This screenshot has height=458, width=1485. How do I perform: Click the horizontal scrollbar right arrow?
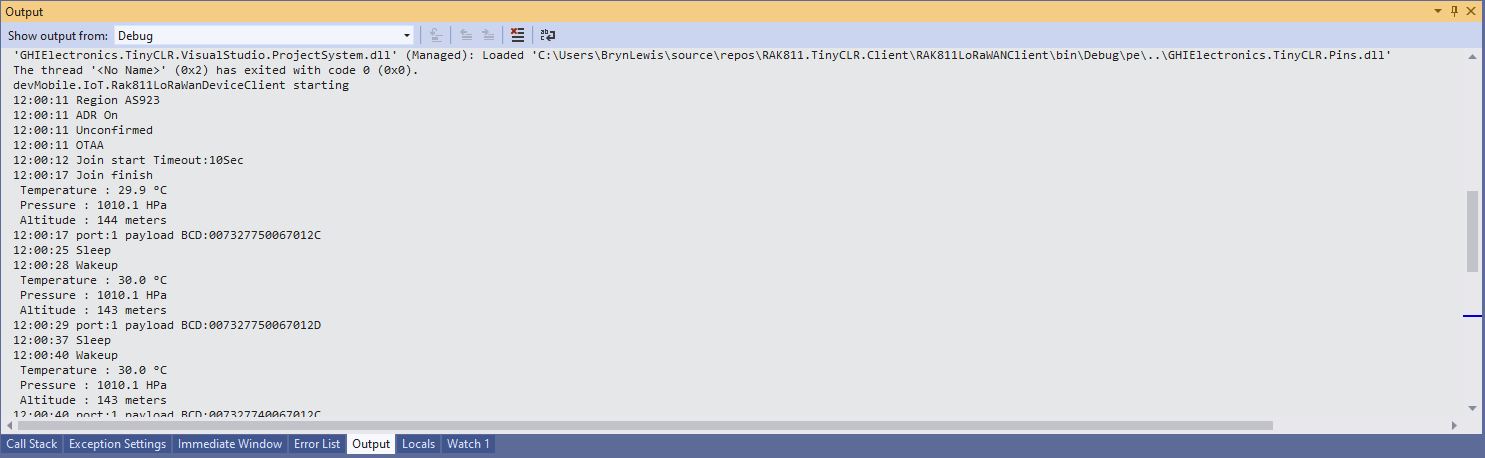click(x=1455, y=425)
